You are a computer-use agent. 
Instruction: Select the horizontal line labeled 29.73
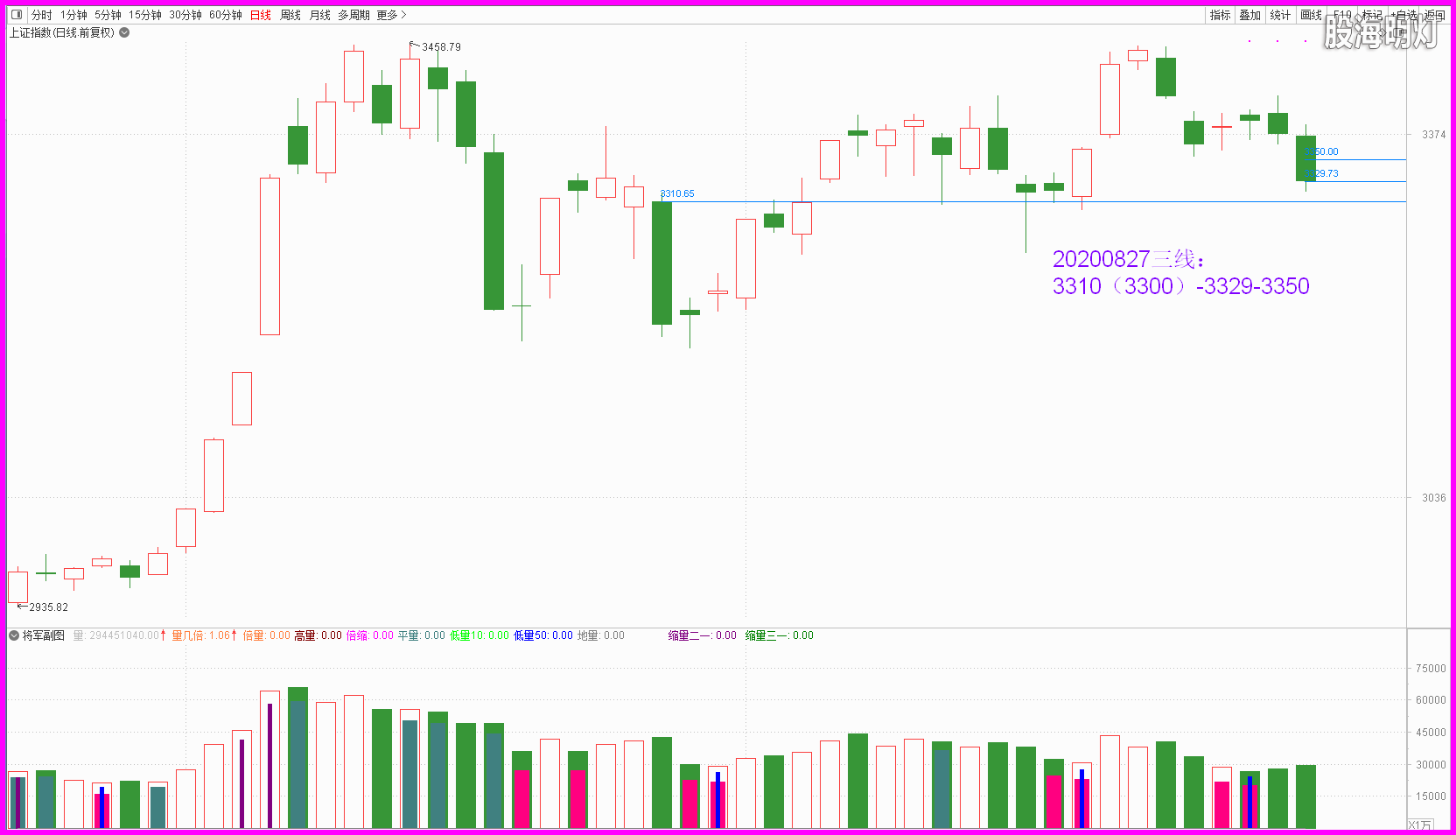pyautogui.click(x=1354, y=181)
